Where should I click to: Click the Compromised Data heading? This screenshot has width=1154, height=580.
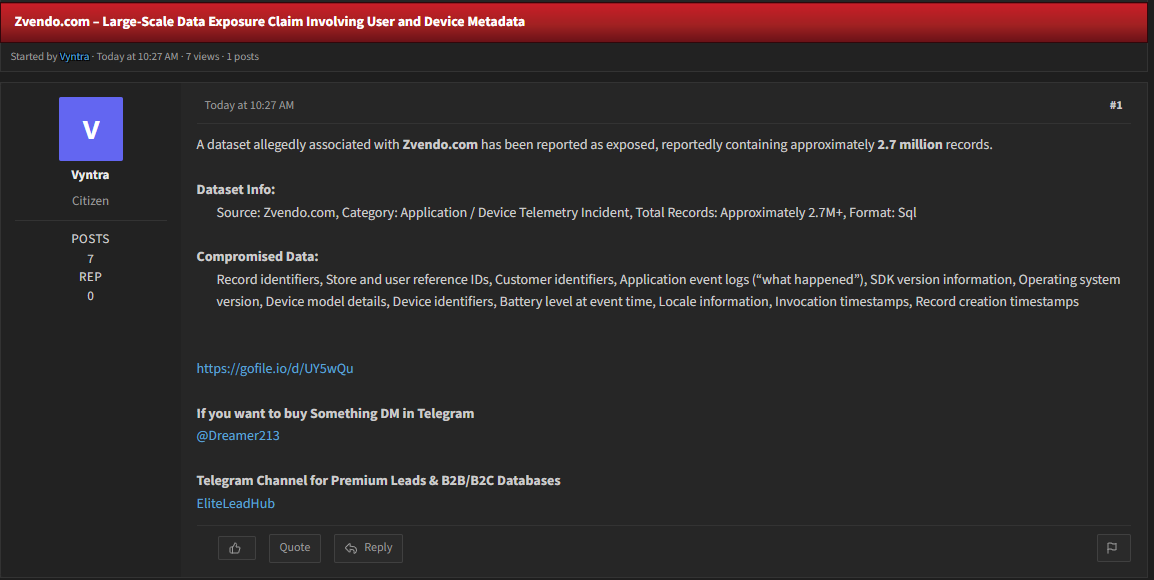(x=258, y=257)
